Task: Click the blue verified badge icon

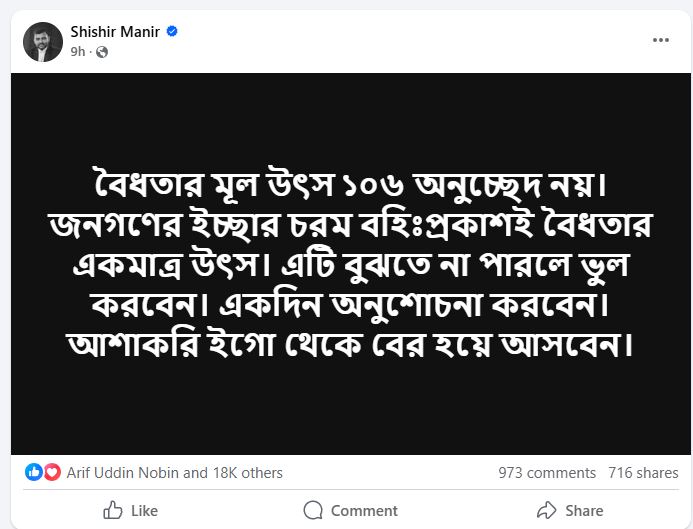Action: [172, 32]
